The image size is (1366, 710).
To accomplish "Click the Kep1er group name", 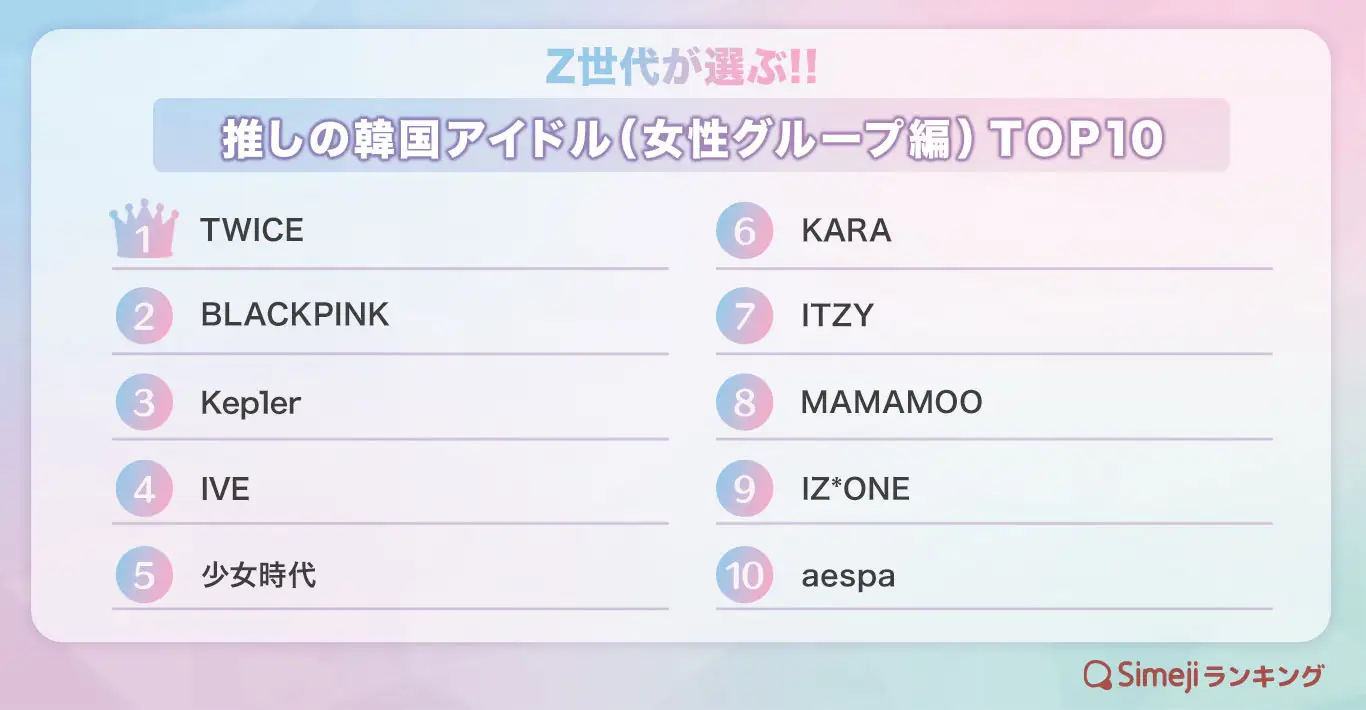I will point(251,403).
